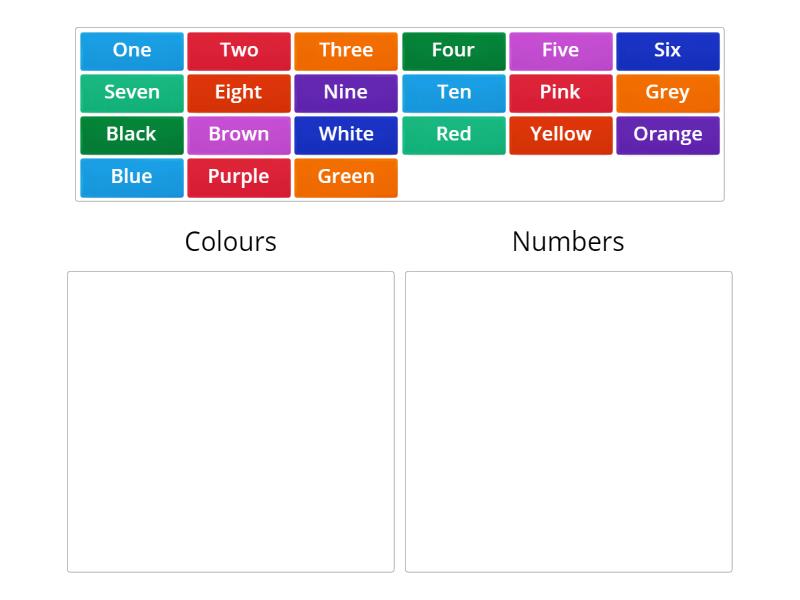Select the "Ten" tile
The image size is (800, 600).
(x=453, y=92)
